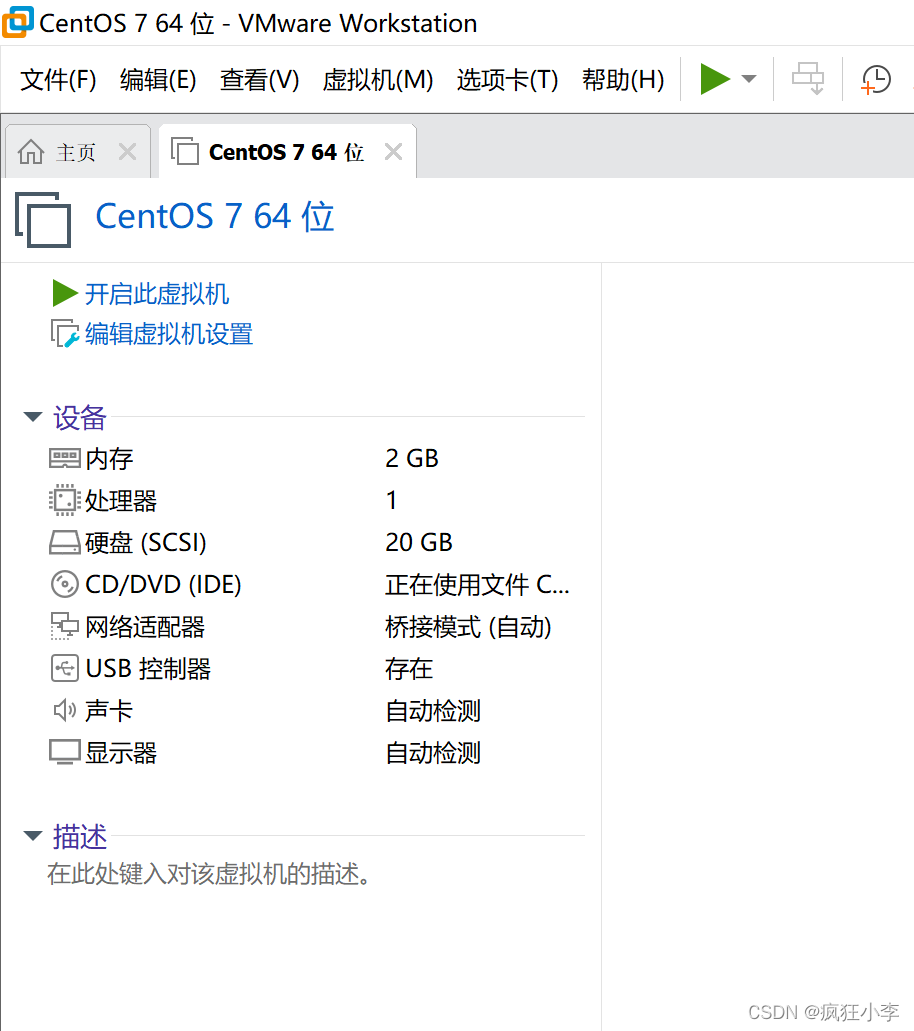Collapse the 描述 section triangle
This screenshot has height=1031, width=914.
[33, 836]
